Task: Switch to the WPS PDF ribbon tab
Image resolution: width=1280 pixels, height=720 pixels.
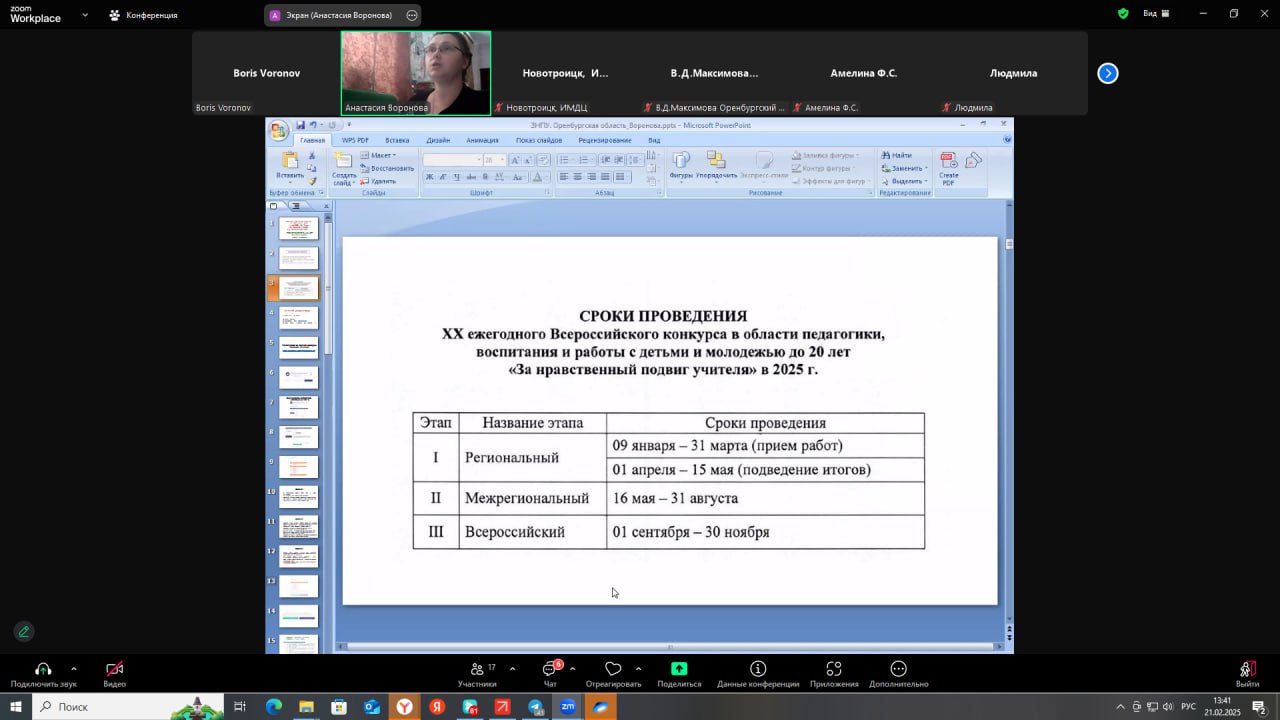Action: (355, 140)
